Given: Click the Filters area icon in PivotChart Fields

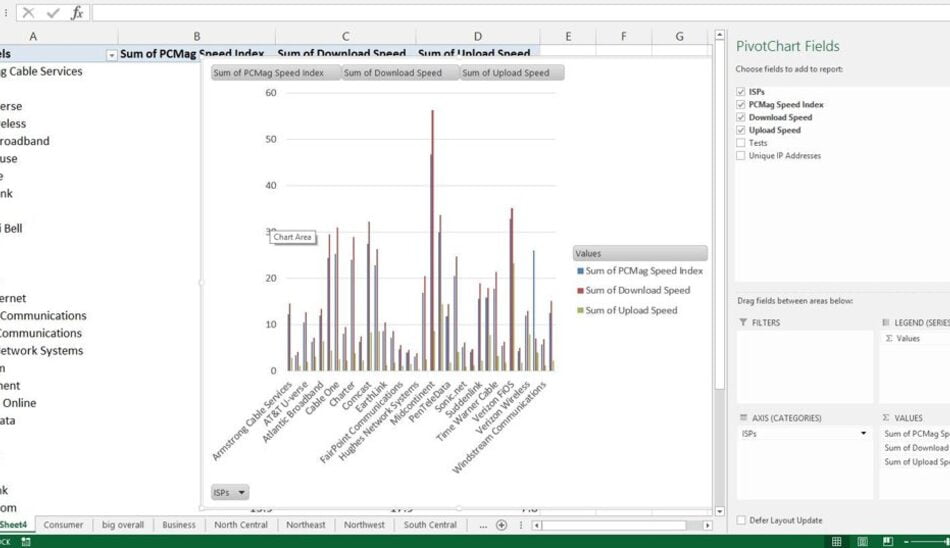Looking at the screenshot, I should click(743, 322).
